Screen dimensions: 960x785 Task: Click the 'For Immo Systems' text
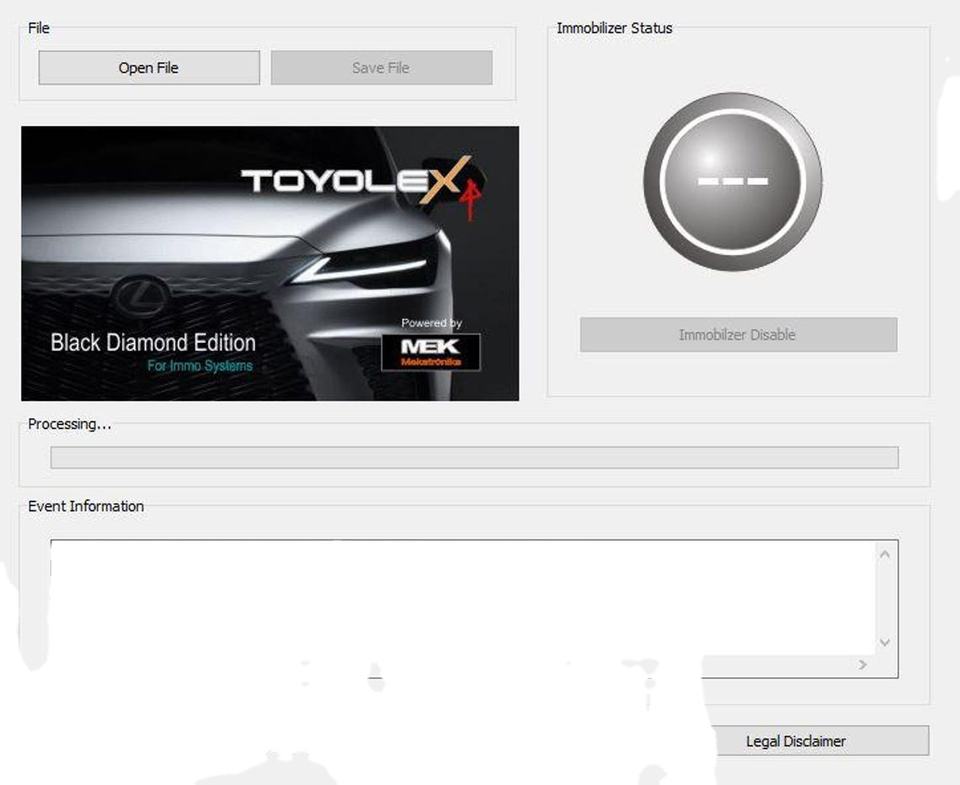click(200, 366)
